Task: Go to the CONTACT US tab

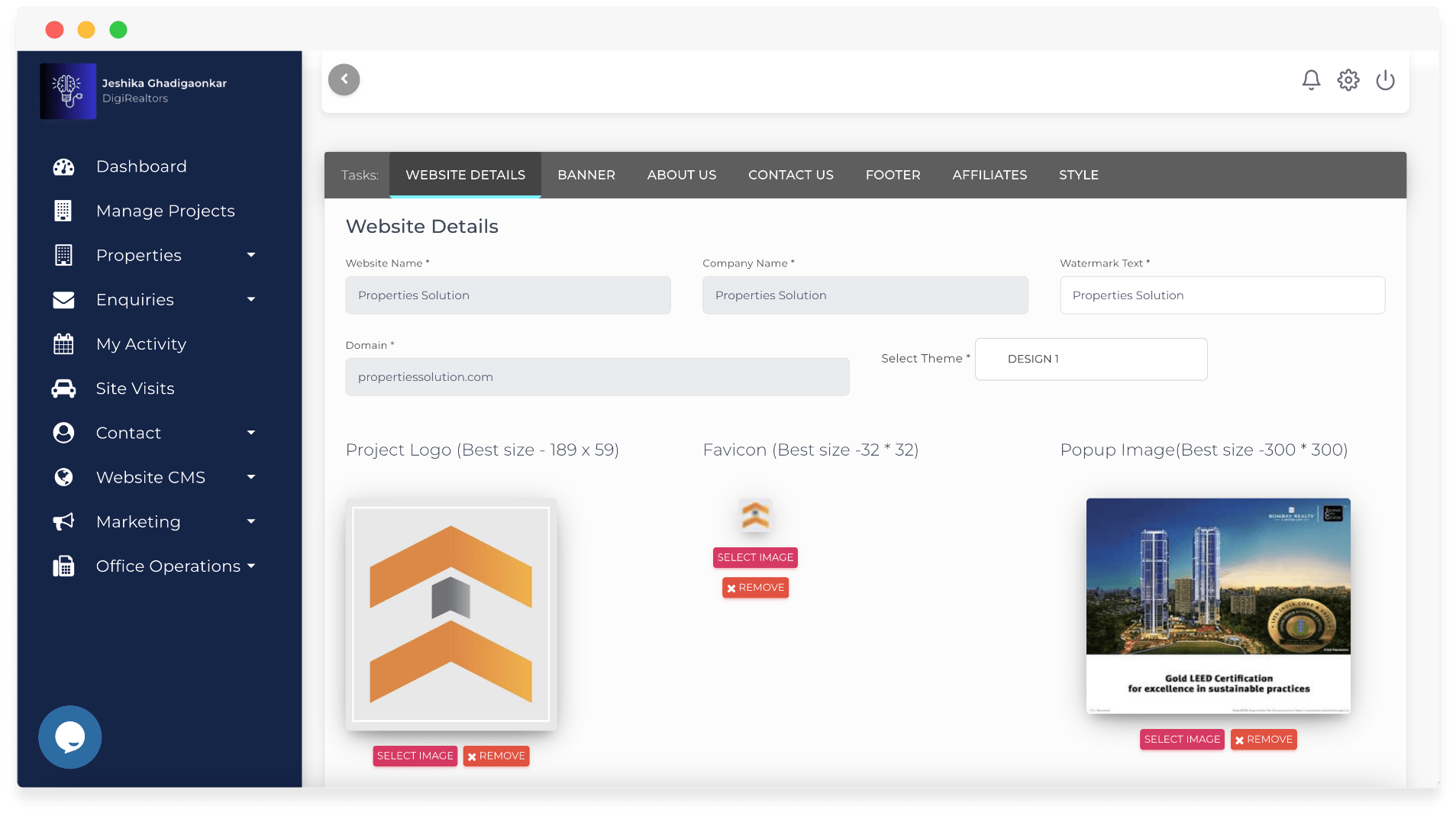Action: click(x=790, y=176)
